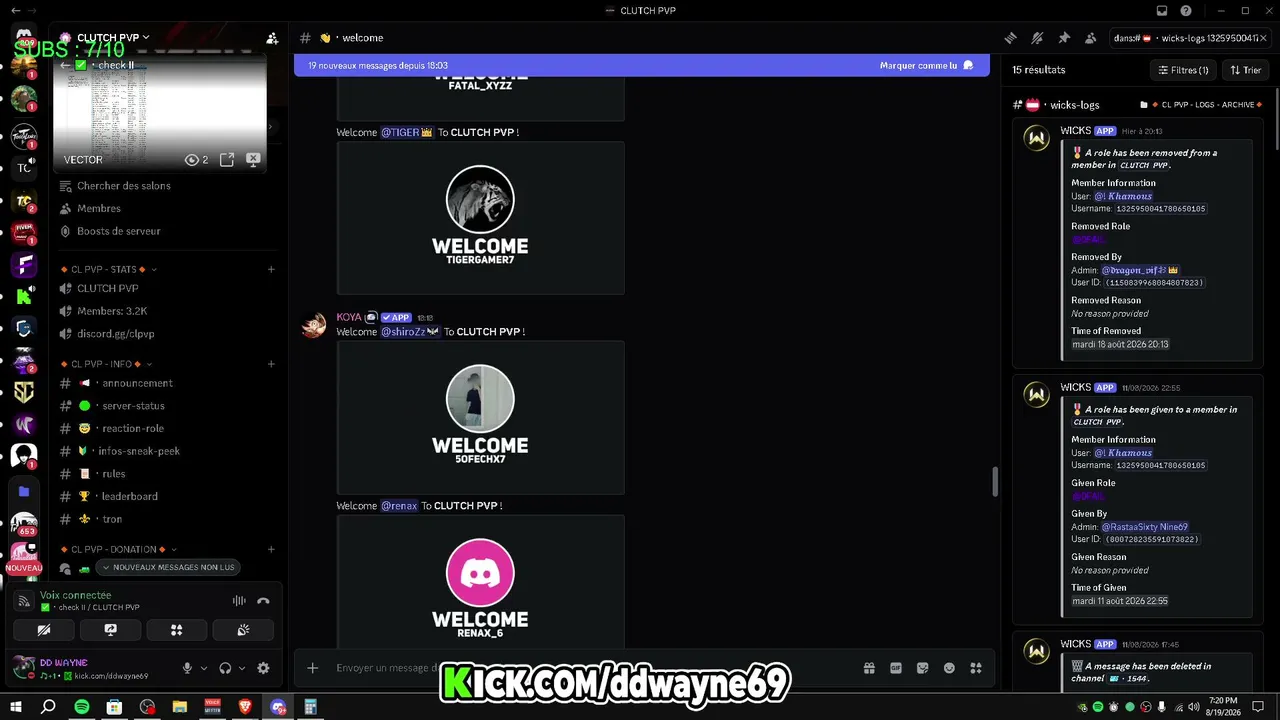Open File Explorer from the taskbar

[x=180, y=707]
